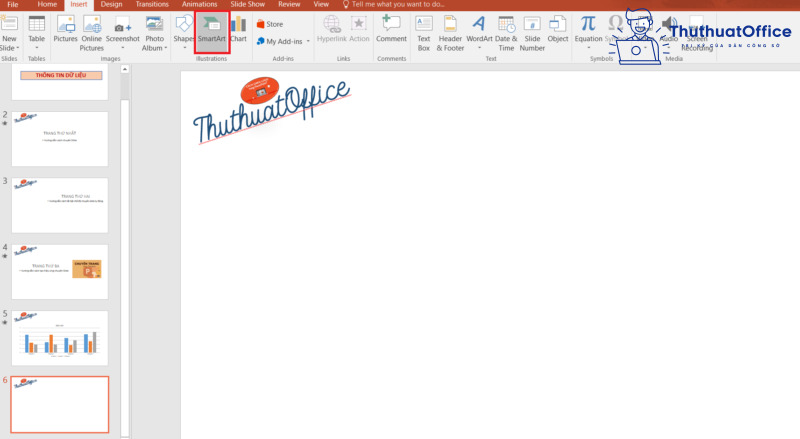Open Online Pictures tool

click(92, 33)
